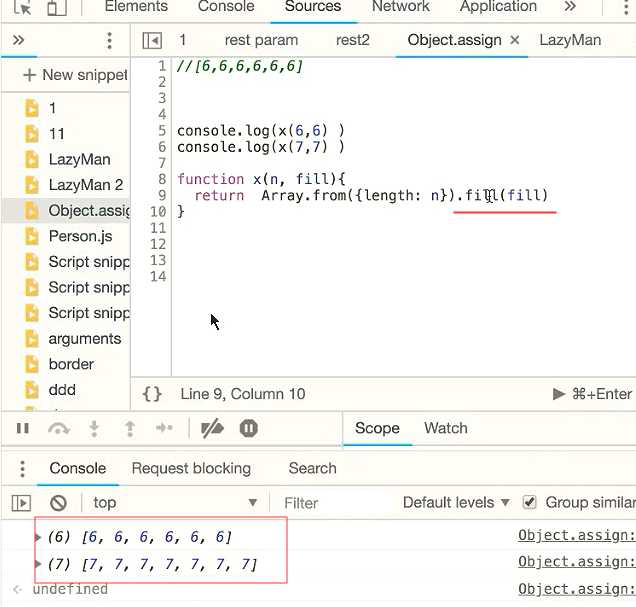Hide the navigator sidebar toggle icon

pyautogui.click(x=152, y=41)
